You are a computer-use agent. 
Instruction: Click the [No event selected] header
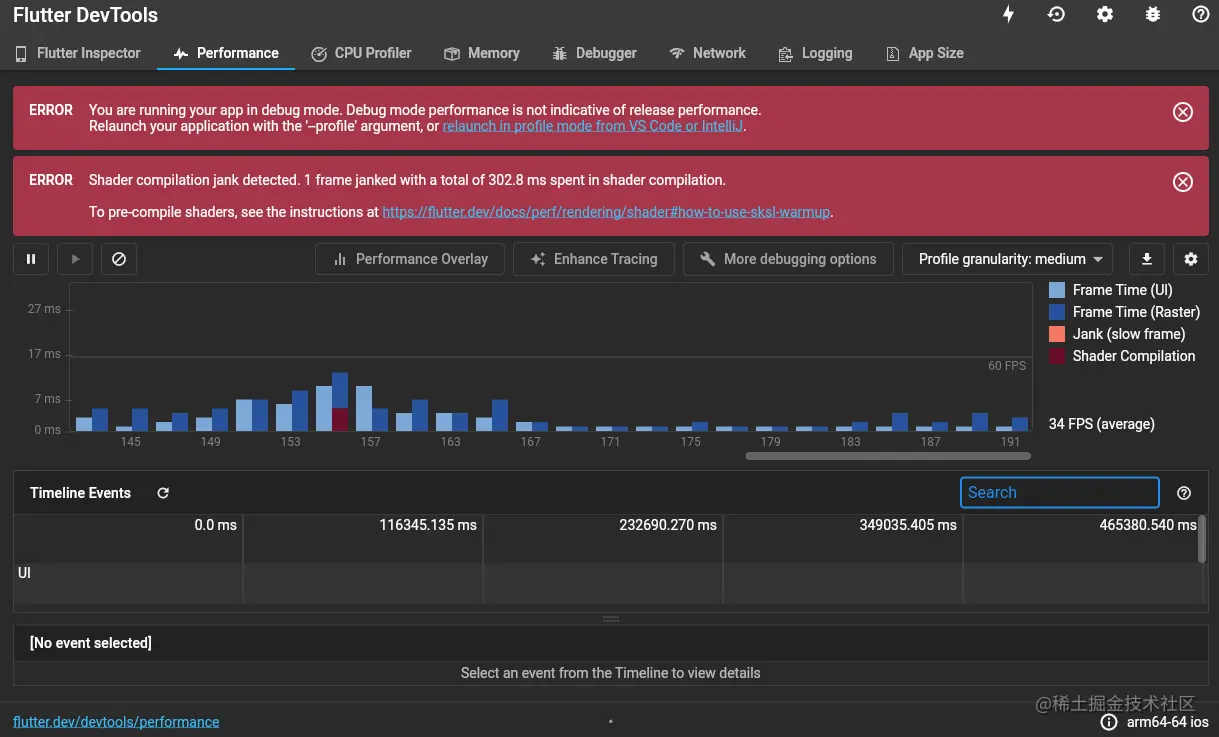91,643
